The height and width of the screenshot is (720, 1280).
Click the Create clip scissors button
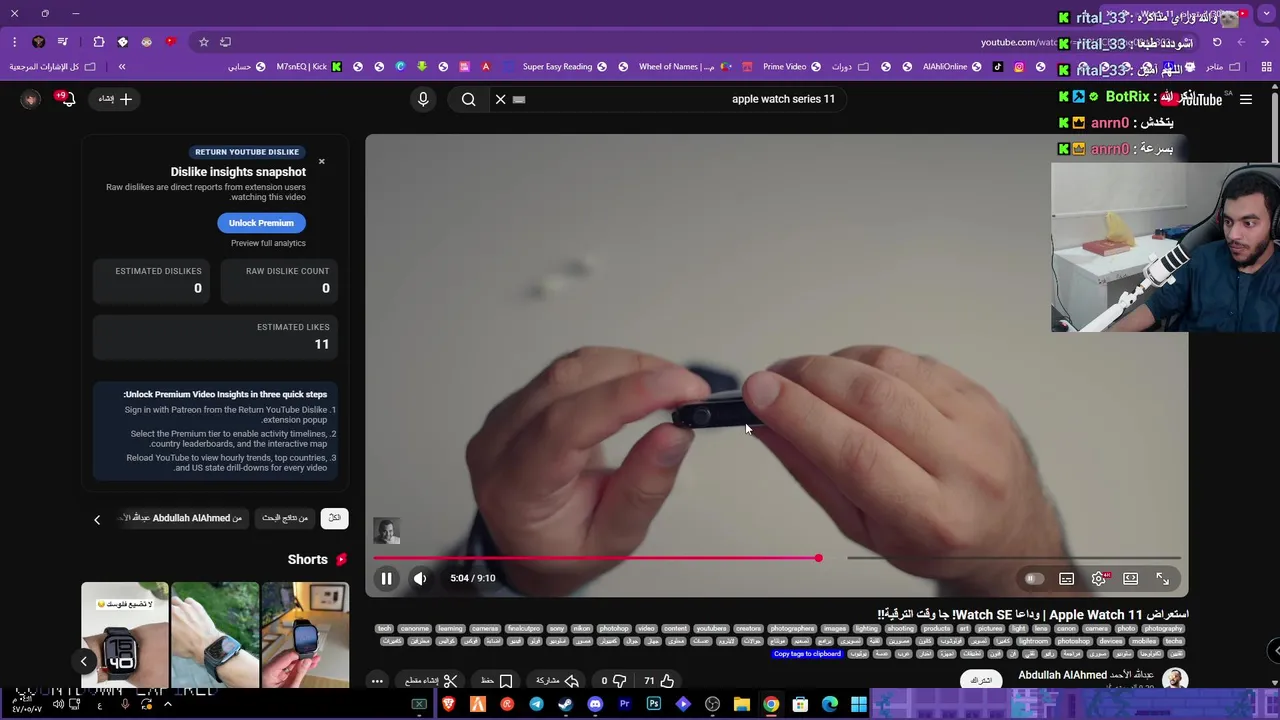[x=431, y=681]
